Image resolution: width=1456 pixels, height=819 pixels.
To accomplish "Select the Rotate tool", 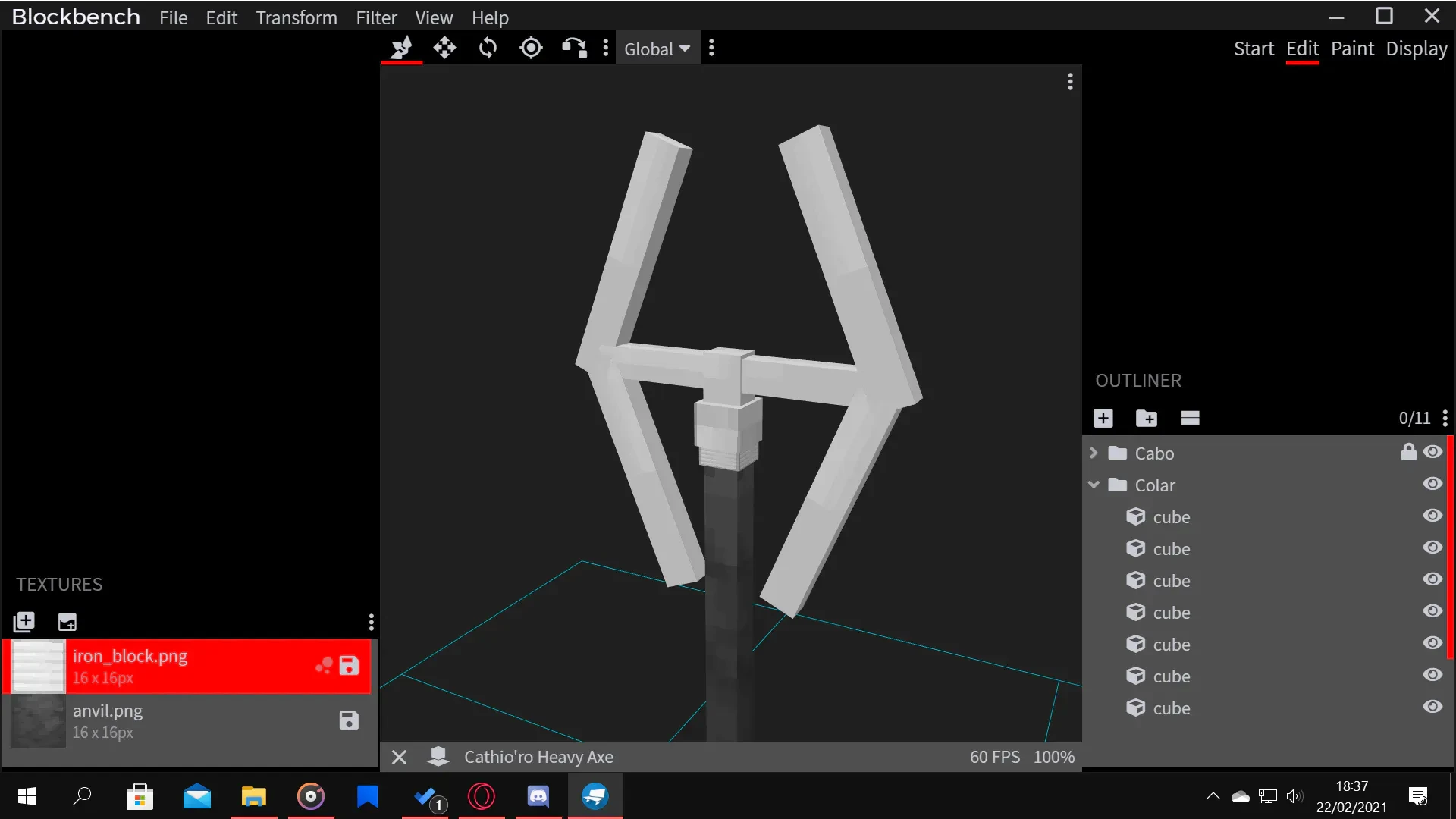I will [488, 49].
